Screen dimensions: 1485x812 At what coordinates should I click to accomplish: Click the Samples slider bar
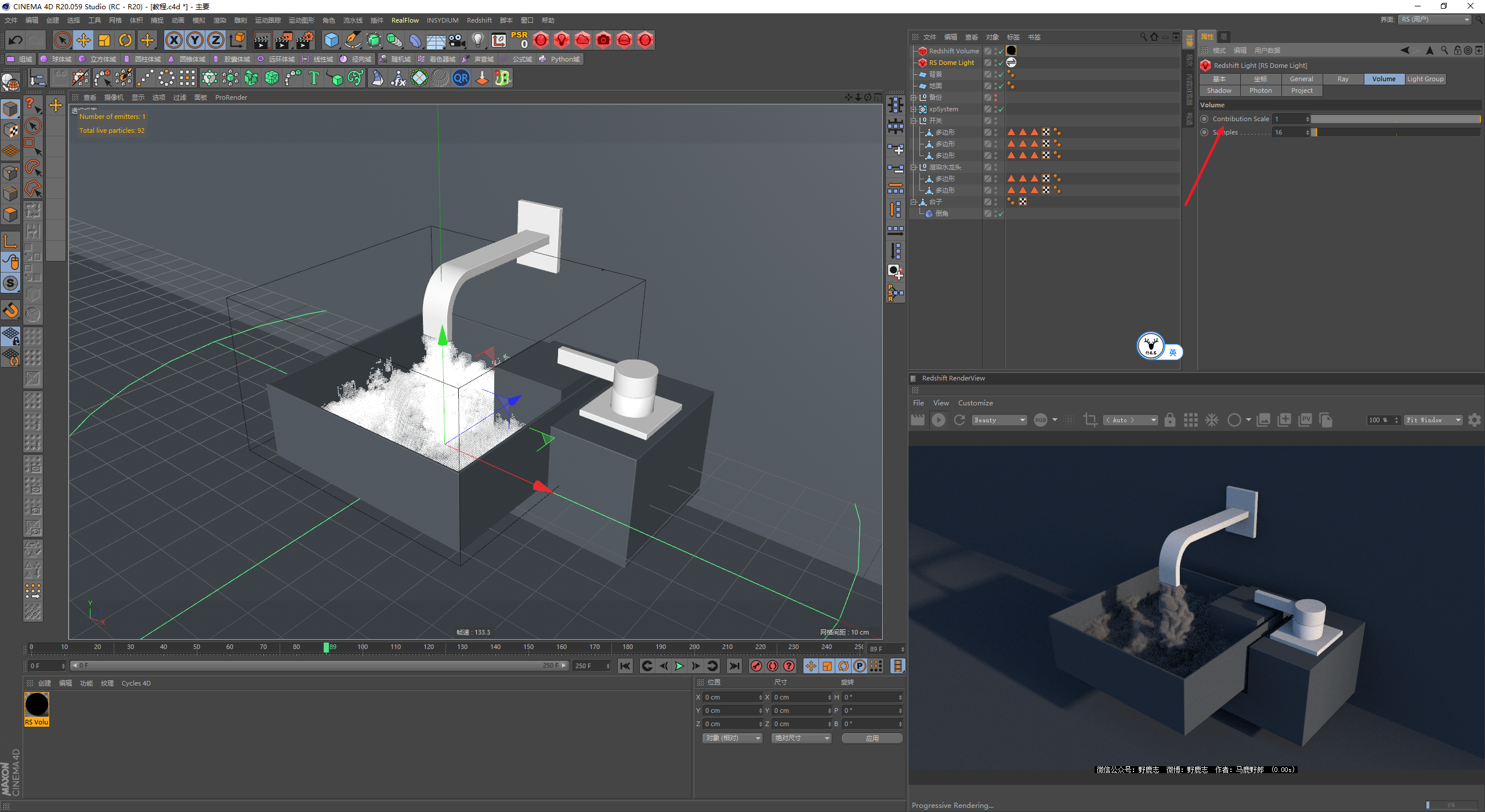point(1395,132)
